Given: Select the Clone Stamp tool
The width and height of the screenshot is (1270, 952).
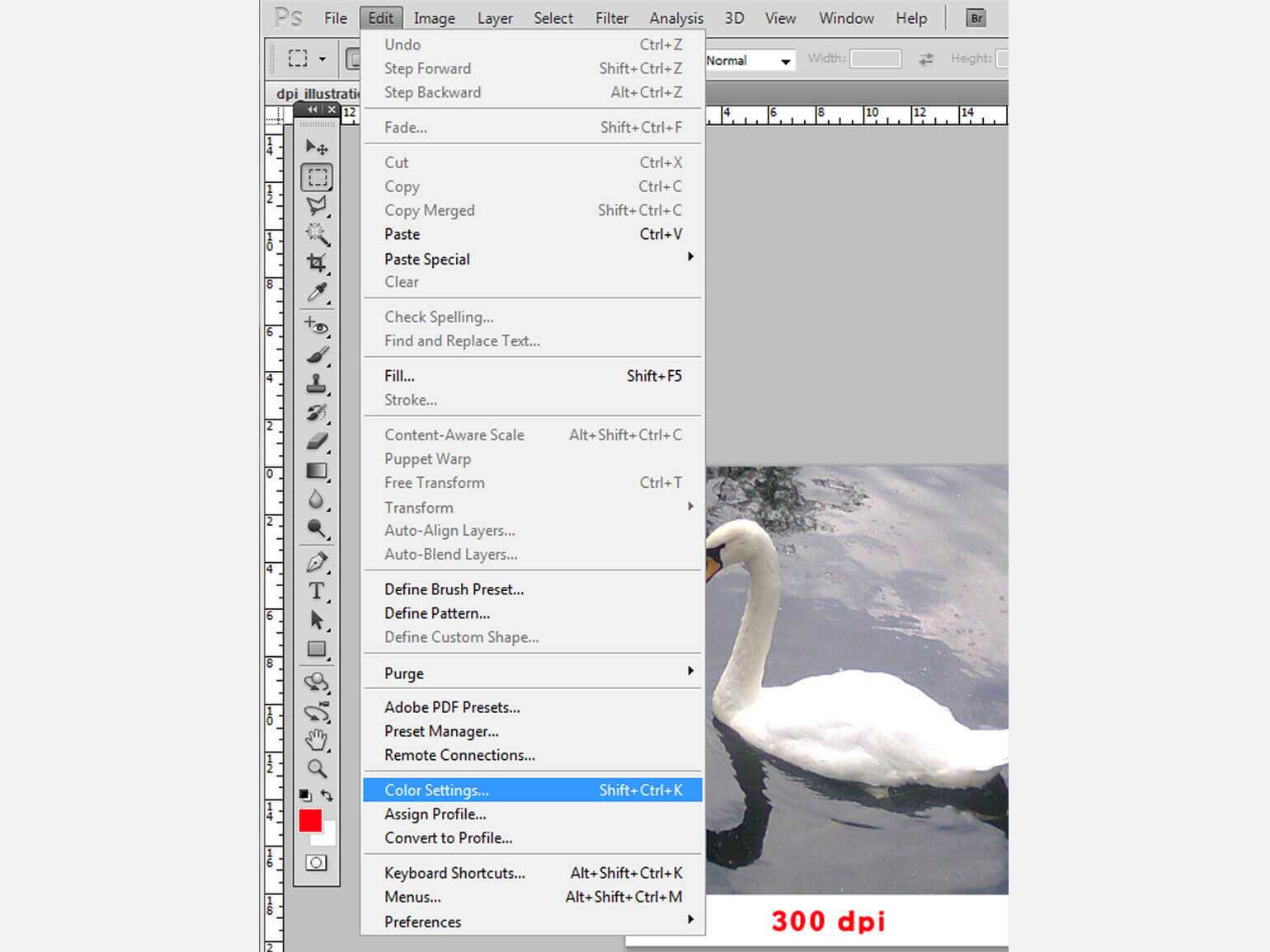Looking at the screenshot, I should pyautogui.click(x=317, y=384).
